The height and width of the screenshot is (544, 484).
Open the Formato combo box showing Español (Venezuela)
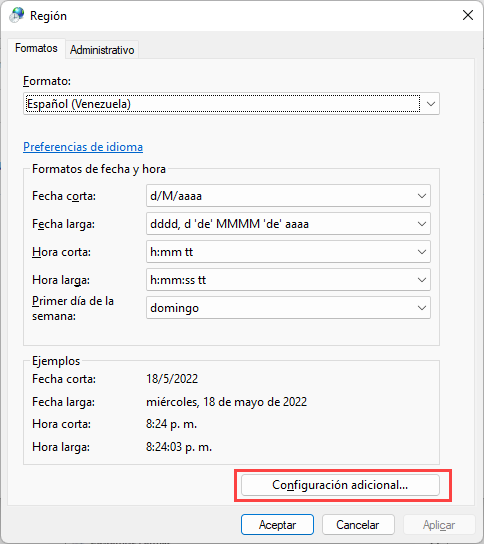point(231,104)
